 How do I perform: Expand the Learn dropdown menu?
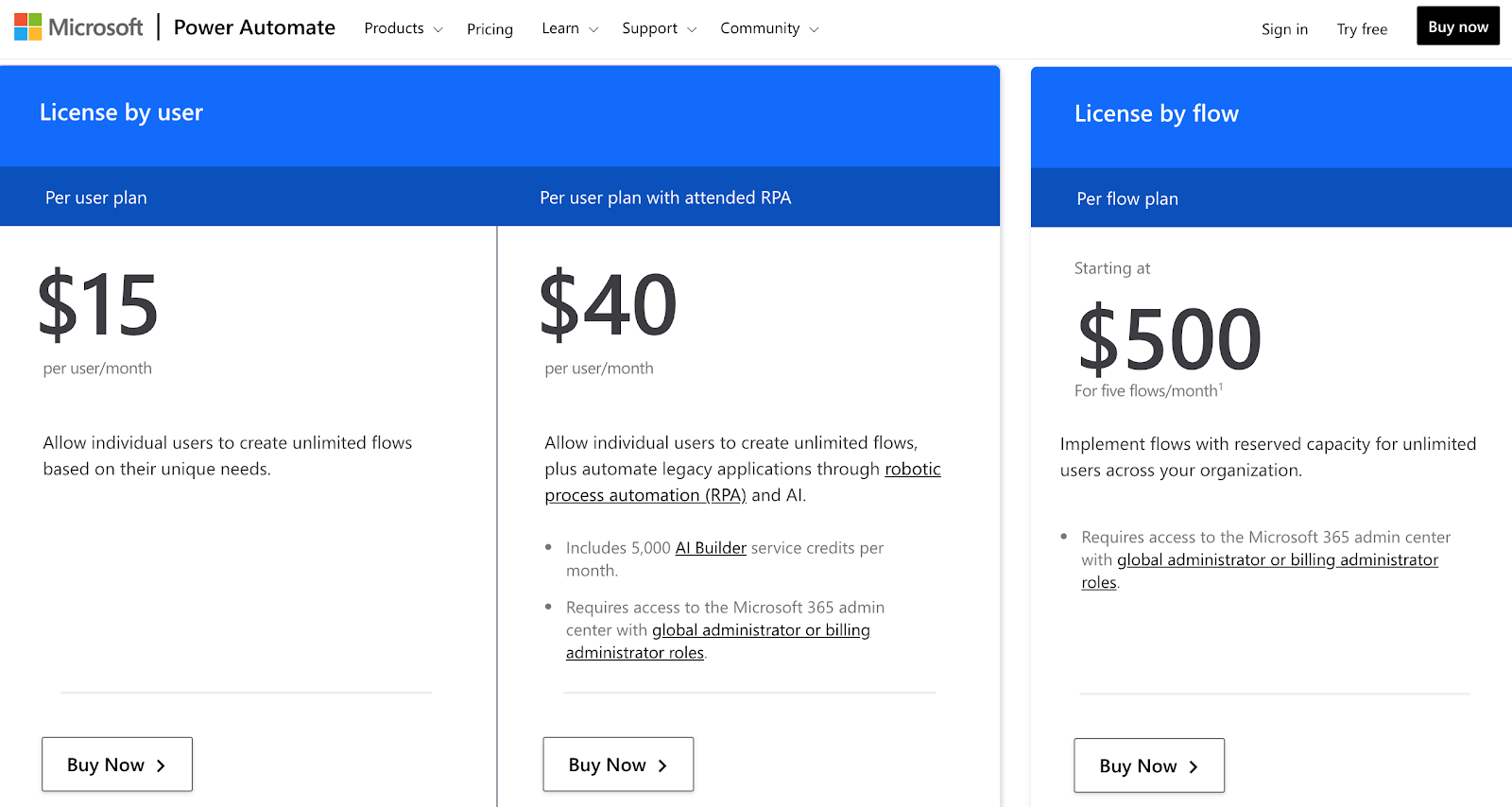coord(570,28)
